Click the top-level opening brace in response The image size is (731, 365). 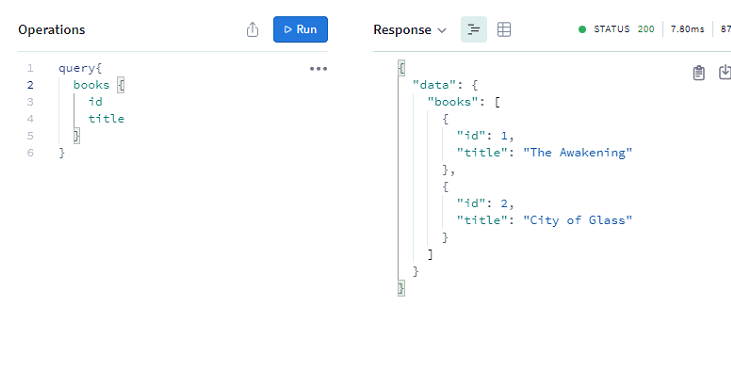coord(401,68)
